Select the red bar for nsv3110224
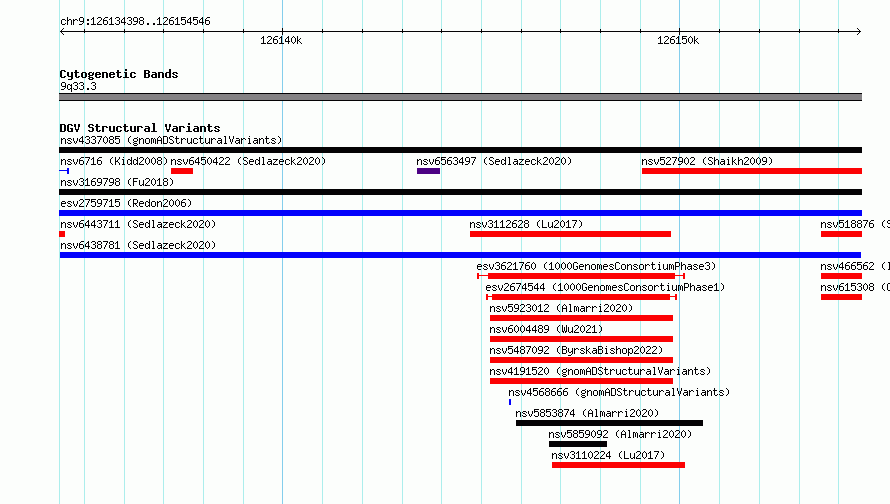The width and height of the screenshot is (890, 504). click(x=618, y=465)
